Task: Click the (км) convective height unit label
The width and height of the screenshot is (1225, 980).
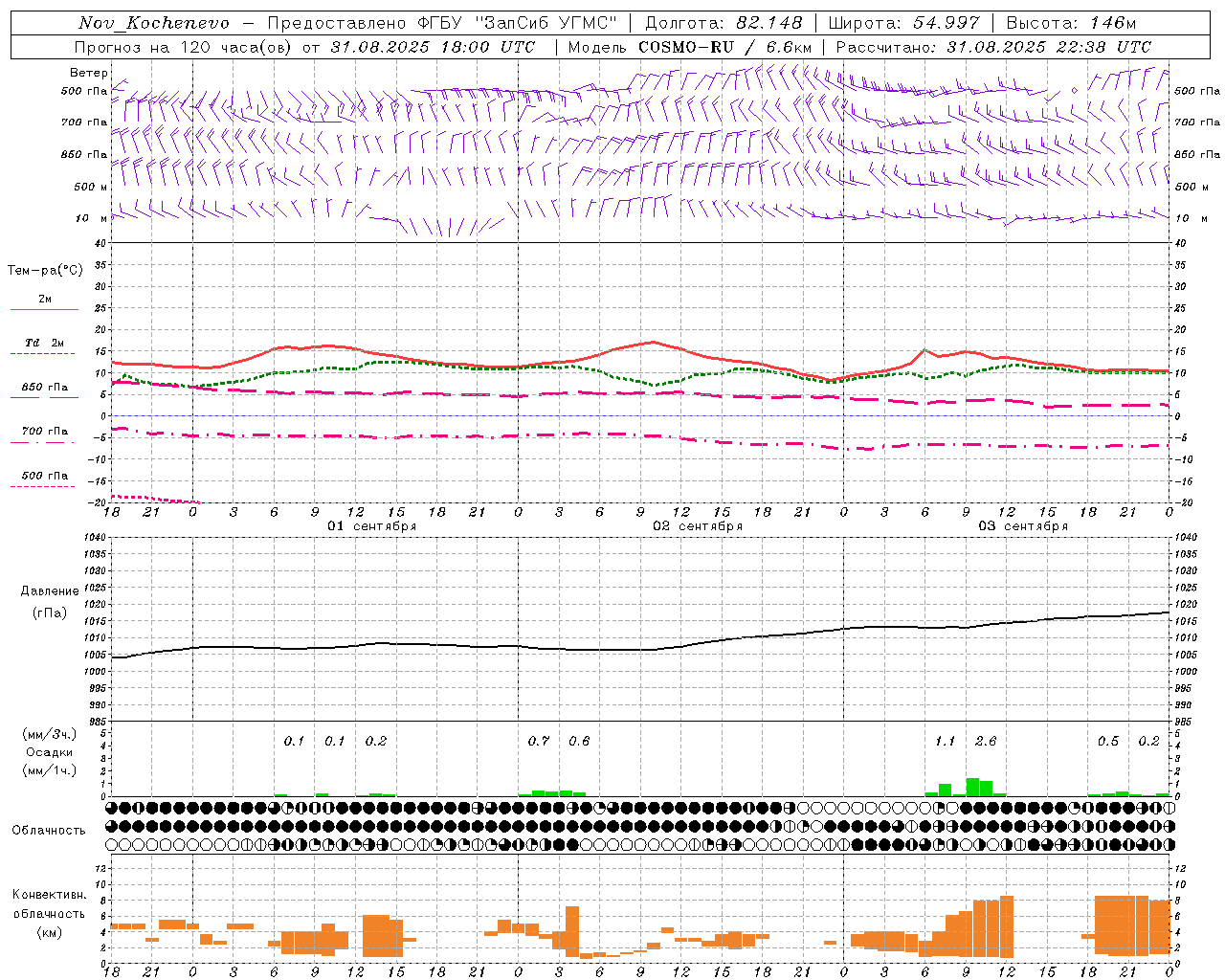Action: click(50, 932)
